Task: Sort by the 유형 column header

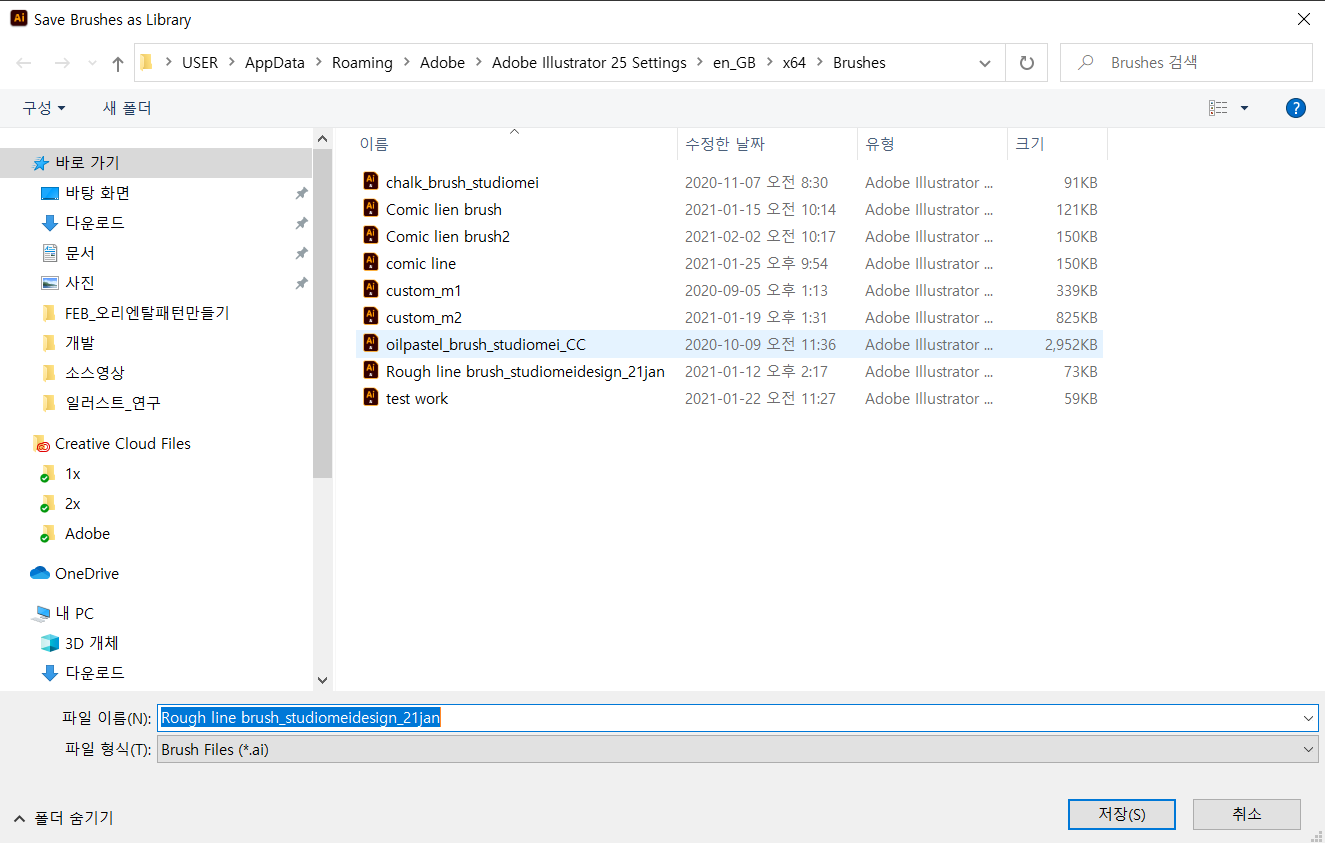Action: [932, 144]
